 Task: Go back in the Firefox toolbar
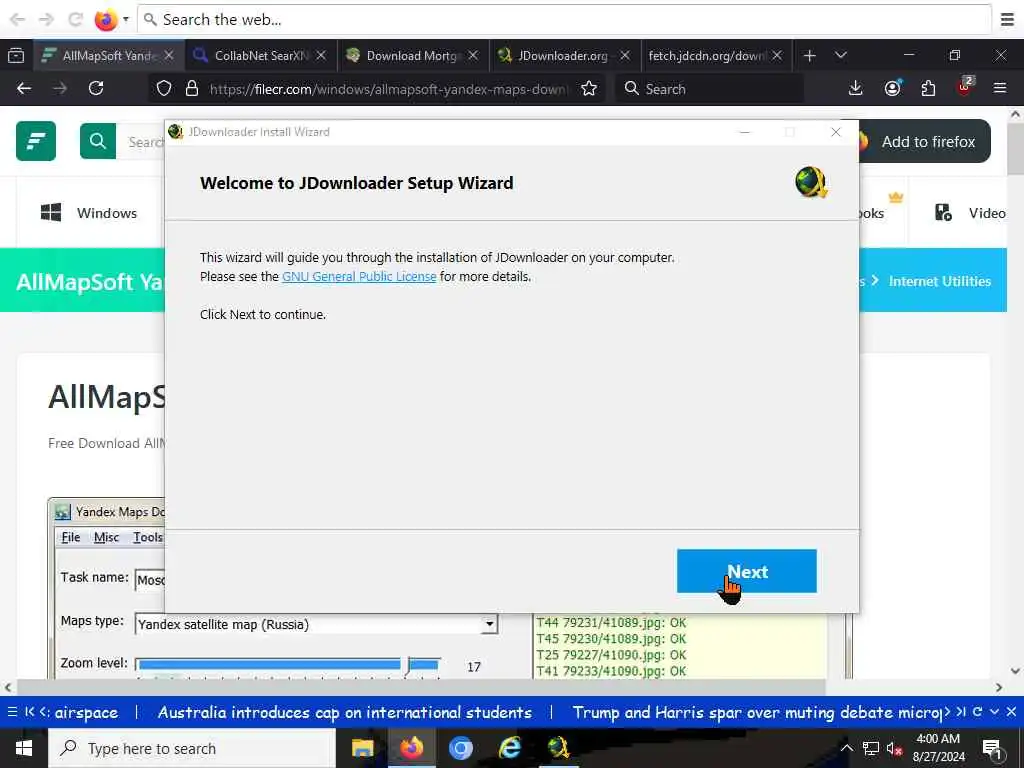[24, 88]
